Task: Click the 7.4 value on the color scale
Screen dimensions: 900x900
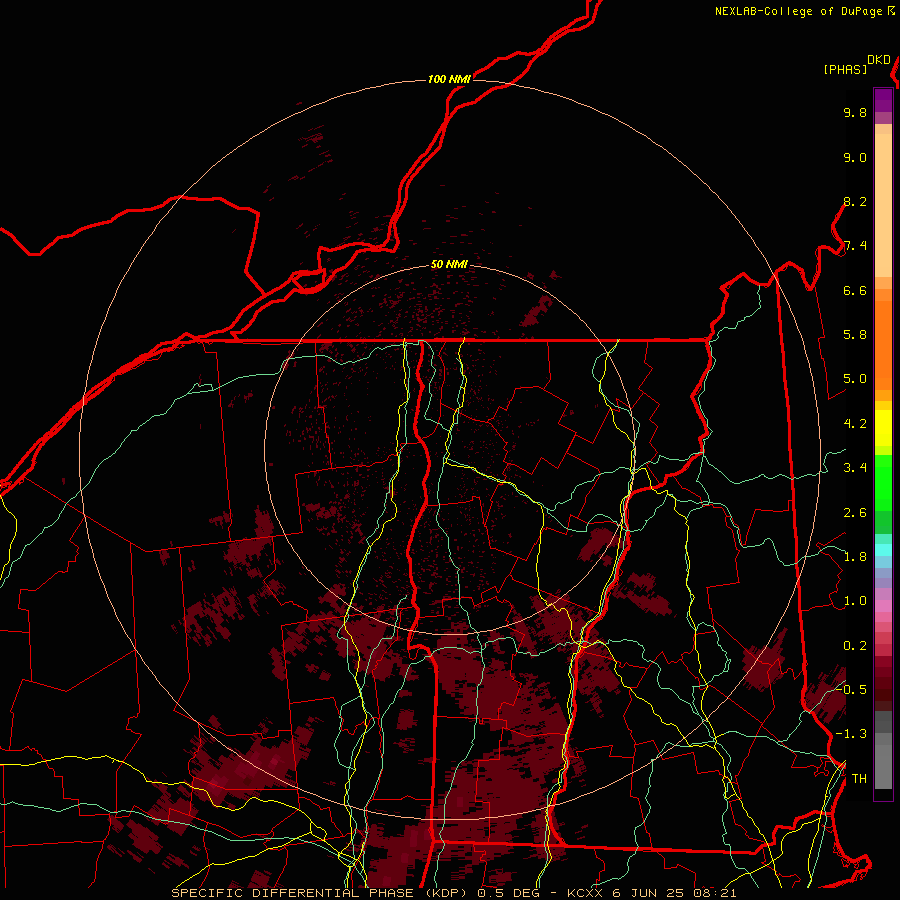Action: click(x=855, y=246)
